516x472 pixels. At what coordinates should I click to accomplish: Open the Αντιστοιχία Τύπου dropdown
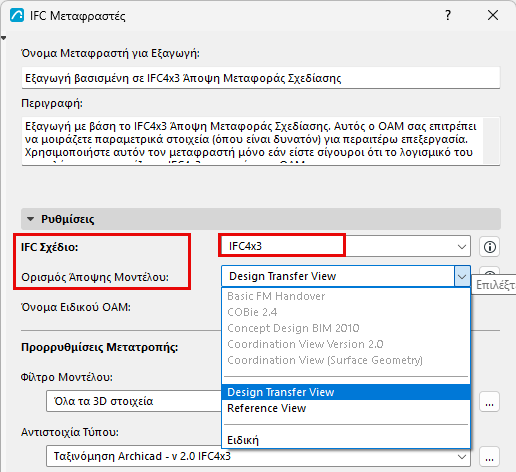[x=258, y=456]
